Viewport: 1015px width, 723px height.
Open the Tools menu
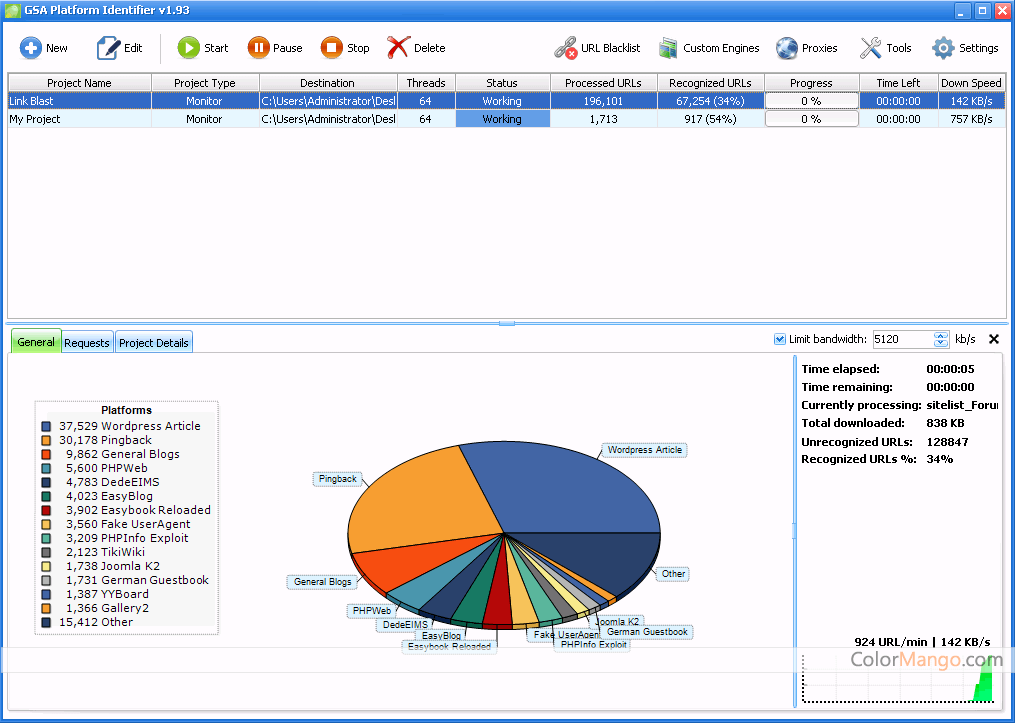(x=871, y=48)
